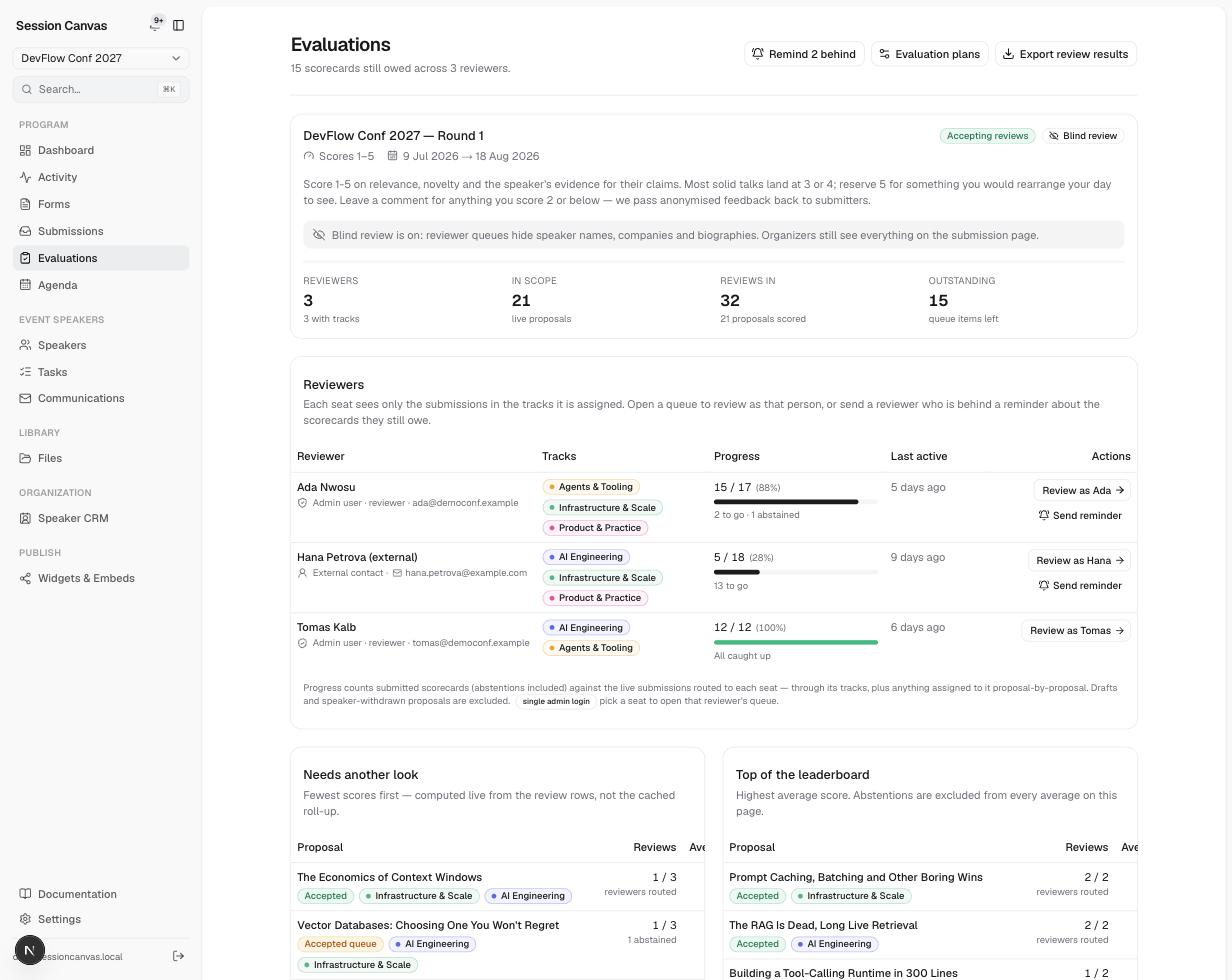Open Forms from the sidebar
Viewport: 1232px width, 980px height.
coord(101,204)
